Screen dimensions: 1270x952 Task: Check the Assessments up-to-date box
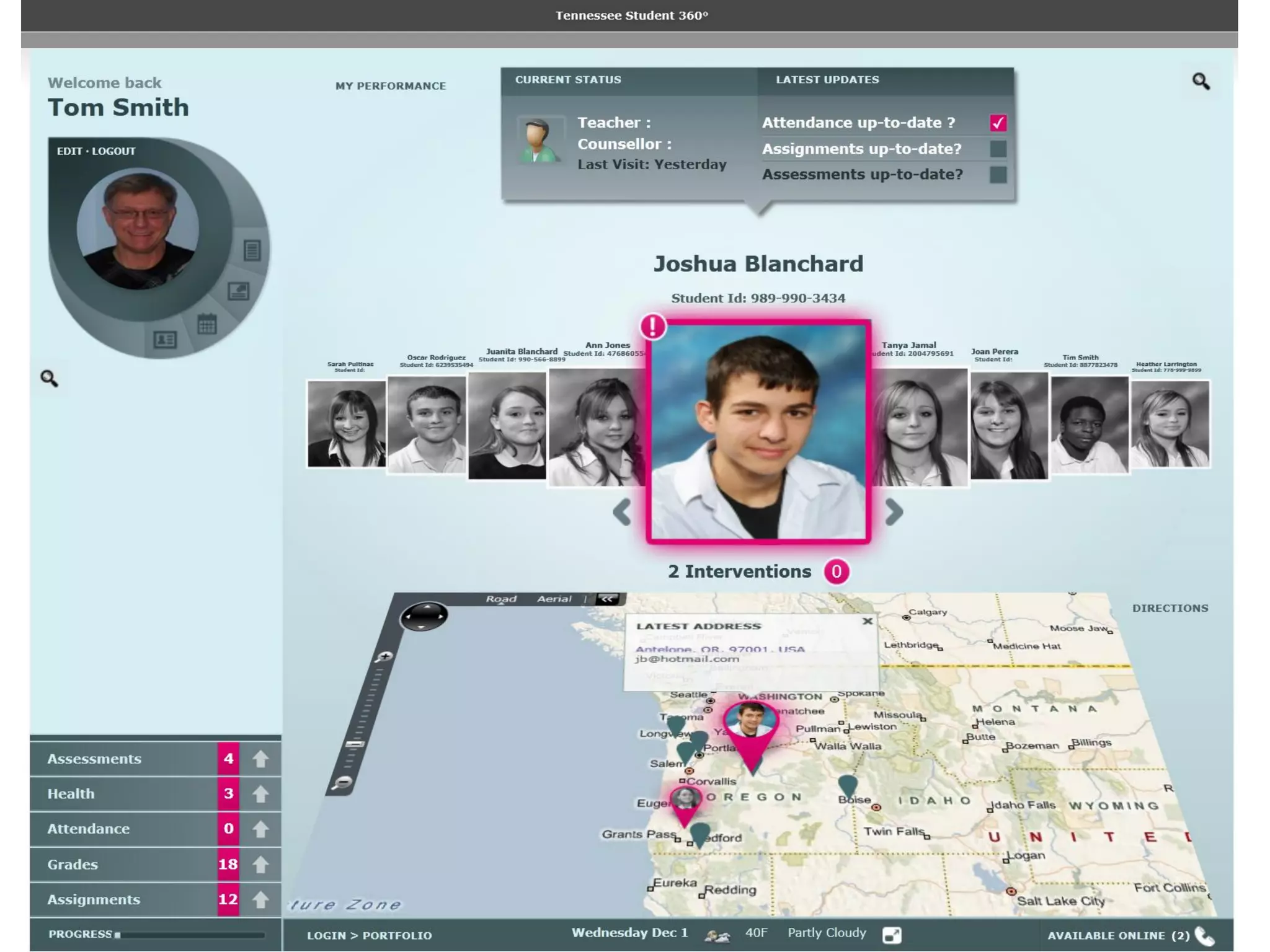[x=998, y=175]
